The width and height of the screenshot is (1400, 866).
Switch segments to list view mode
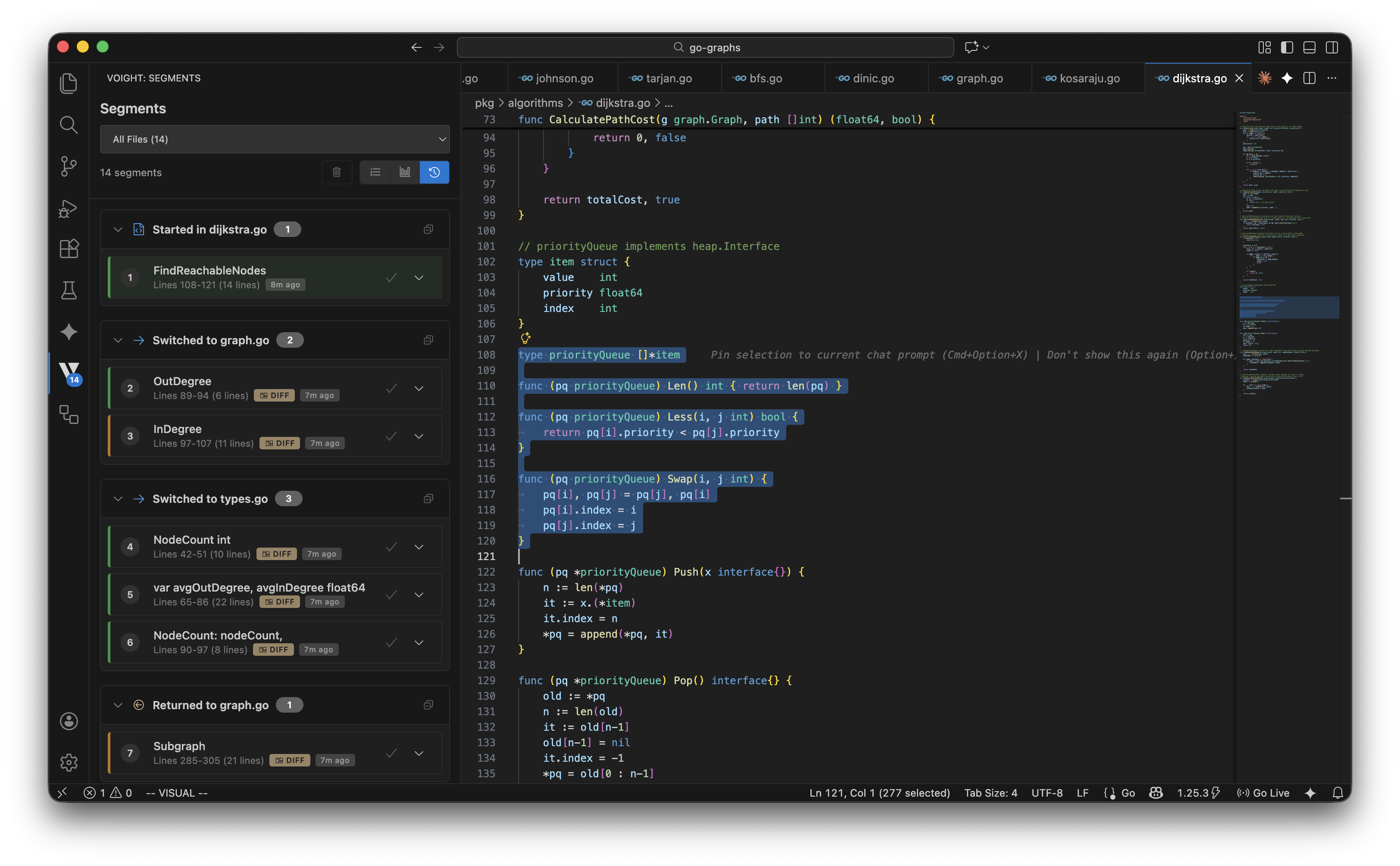tap(375, 172)
